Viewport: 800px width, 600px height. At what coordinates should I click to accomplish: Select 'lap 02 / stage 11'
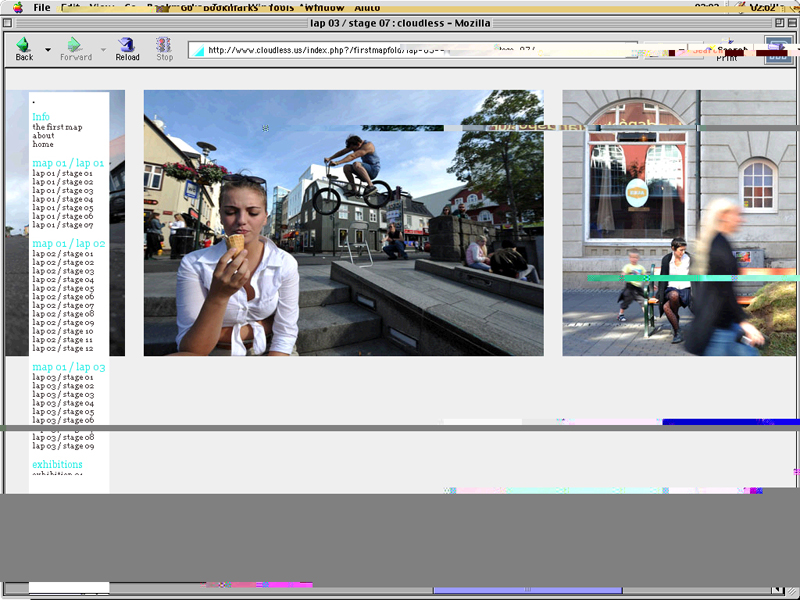coord(63,340)
